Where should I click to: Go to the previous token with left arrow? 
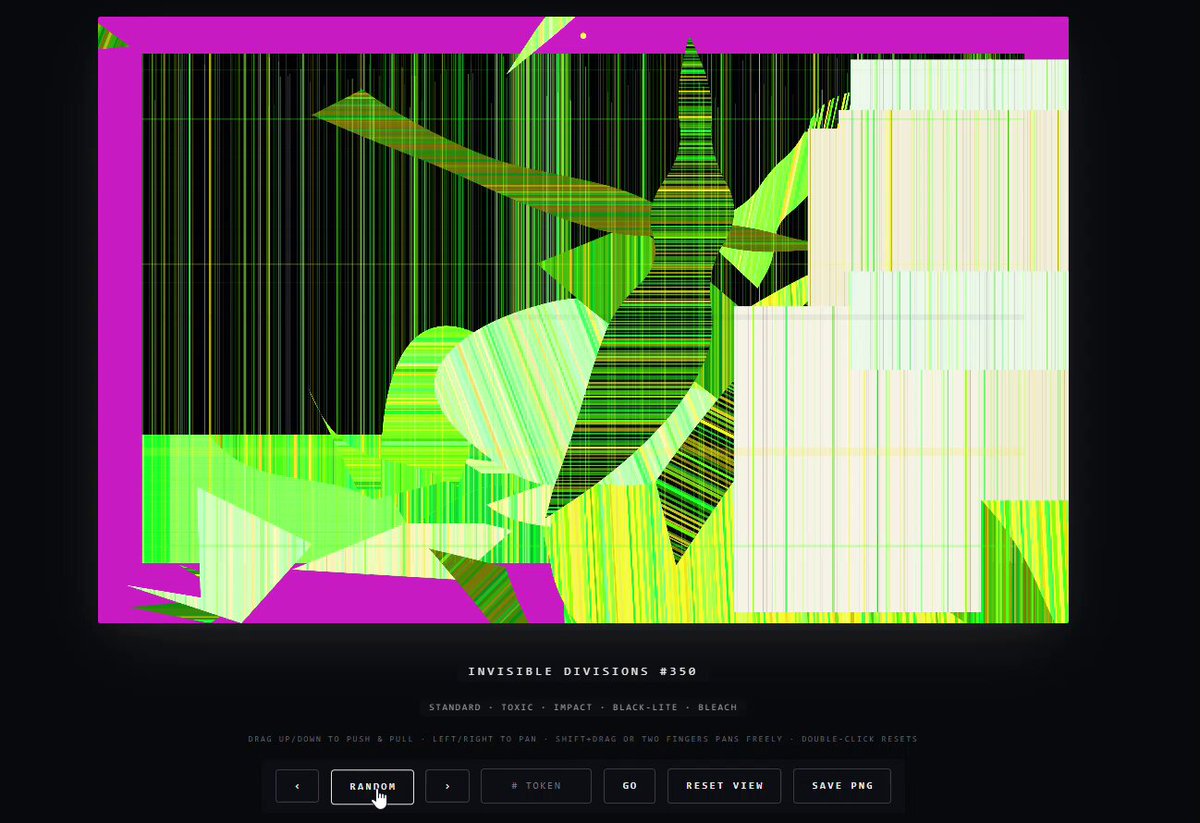pos(297,786)
